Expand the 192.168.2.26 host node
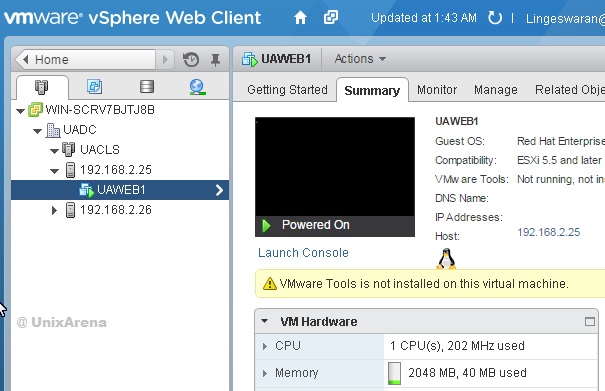The height and width of the screenshot is (391, 605). click(54, 210)
